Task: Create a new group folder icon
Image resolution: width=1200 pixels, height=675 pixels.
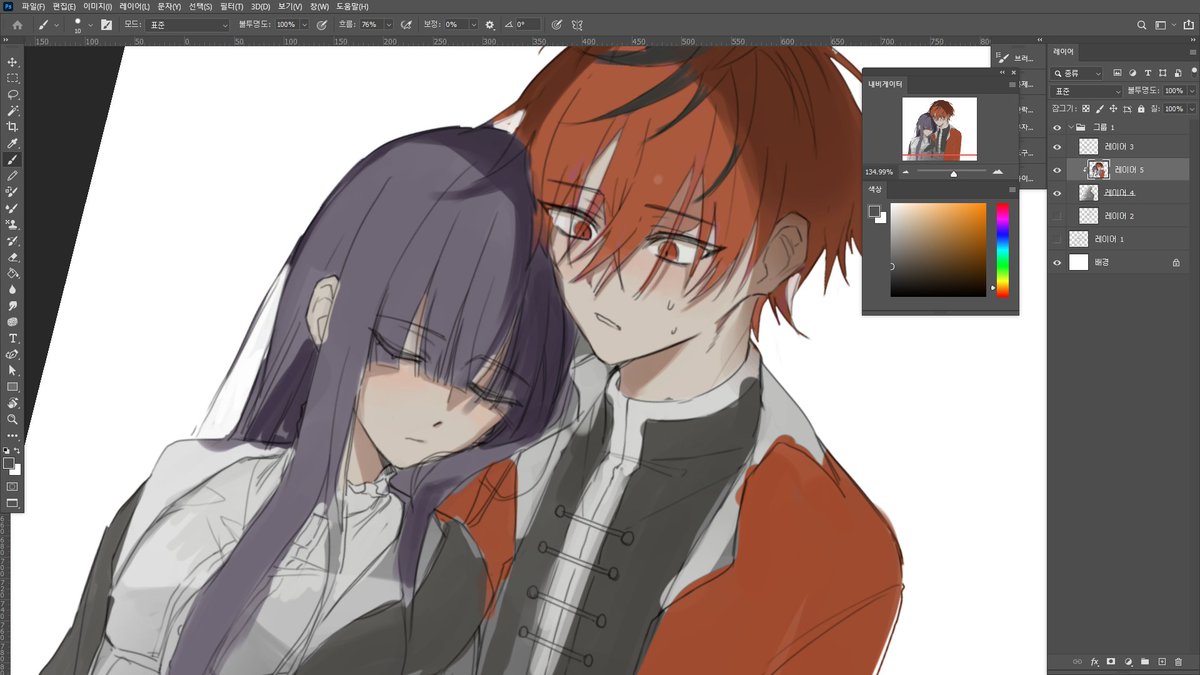Action: click(1144, 662)
